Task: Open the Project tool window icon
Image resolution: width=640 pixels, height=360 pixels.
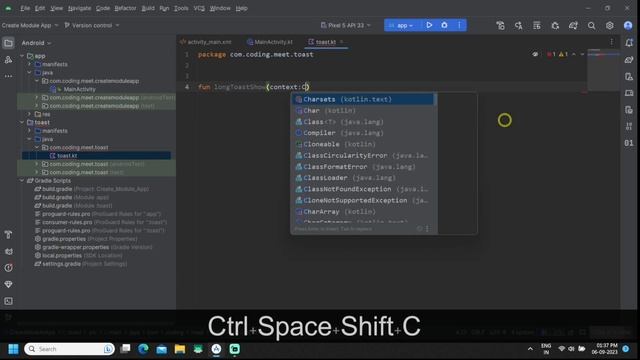Action: (8, 43)
